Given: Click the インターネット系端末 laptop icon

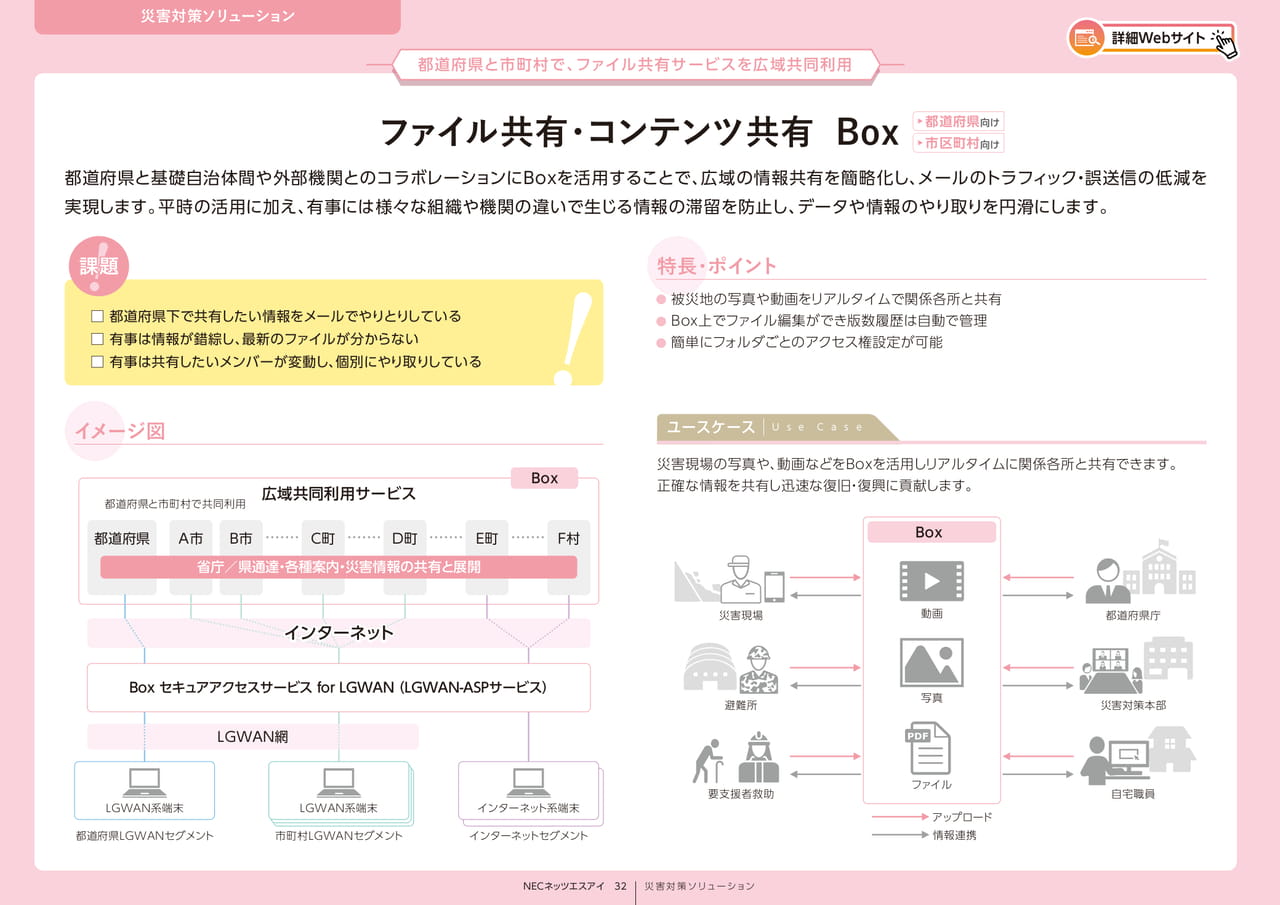Looking at the screenshot, I should pos(528,782).
